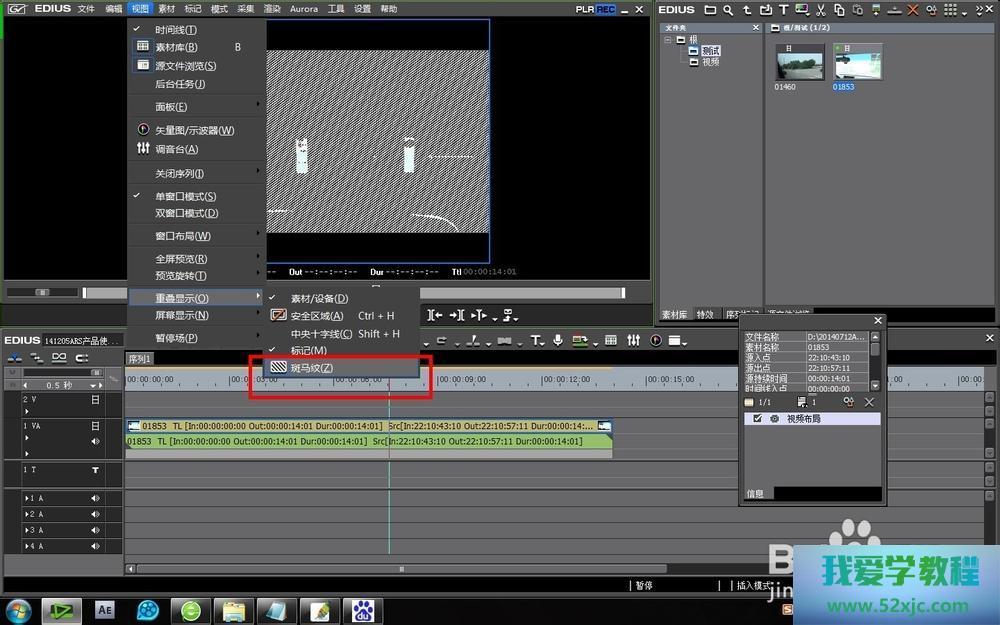The width and height of the screenshot is (1000, 625).
Task: Click the search icon in the bin toolbar
Action: pyautogui.click(x=728, y=10)
